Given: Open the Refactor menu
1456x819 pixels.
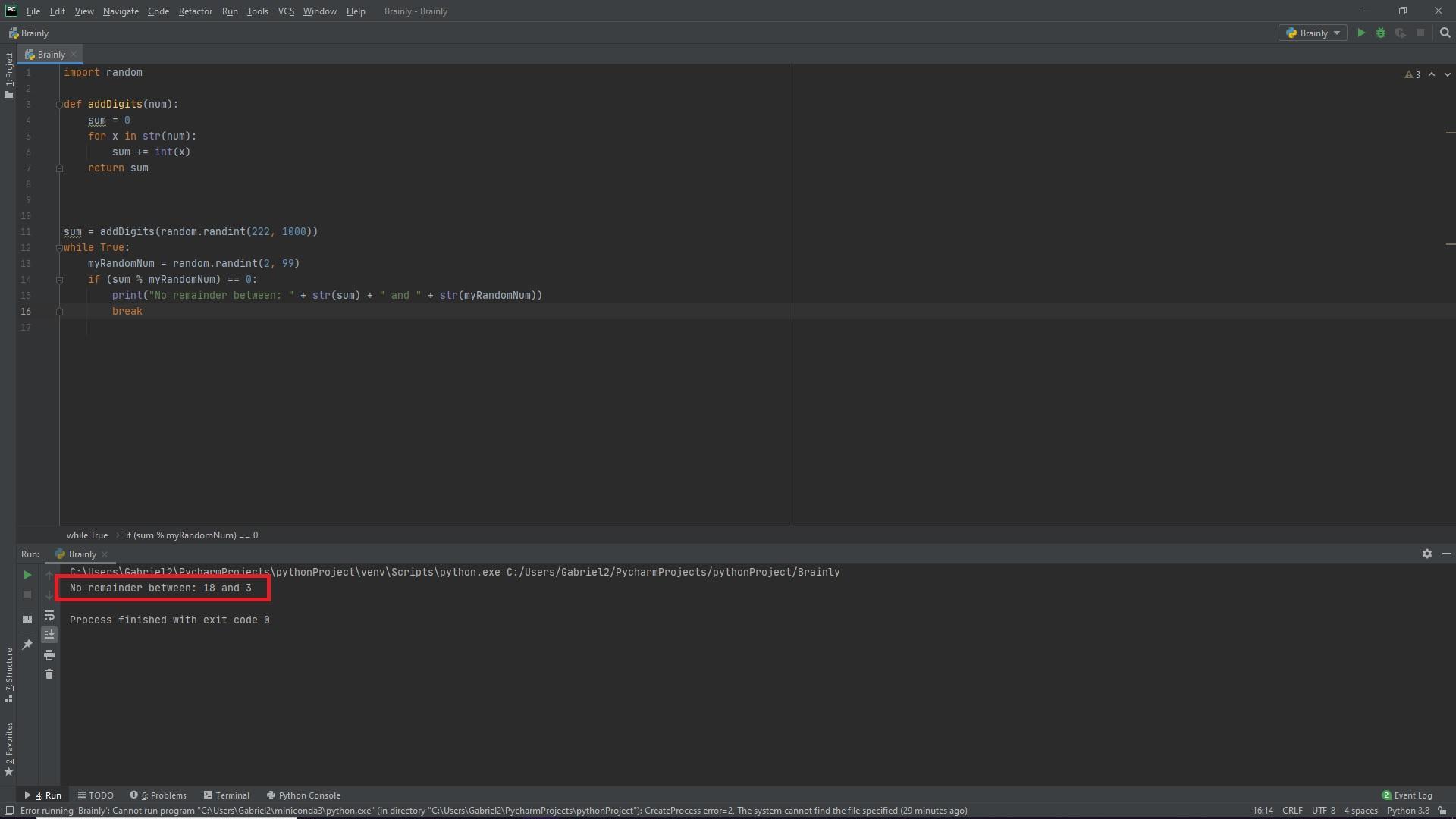Looking at the screenshot, I should [x=195, y=11].
